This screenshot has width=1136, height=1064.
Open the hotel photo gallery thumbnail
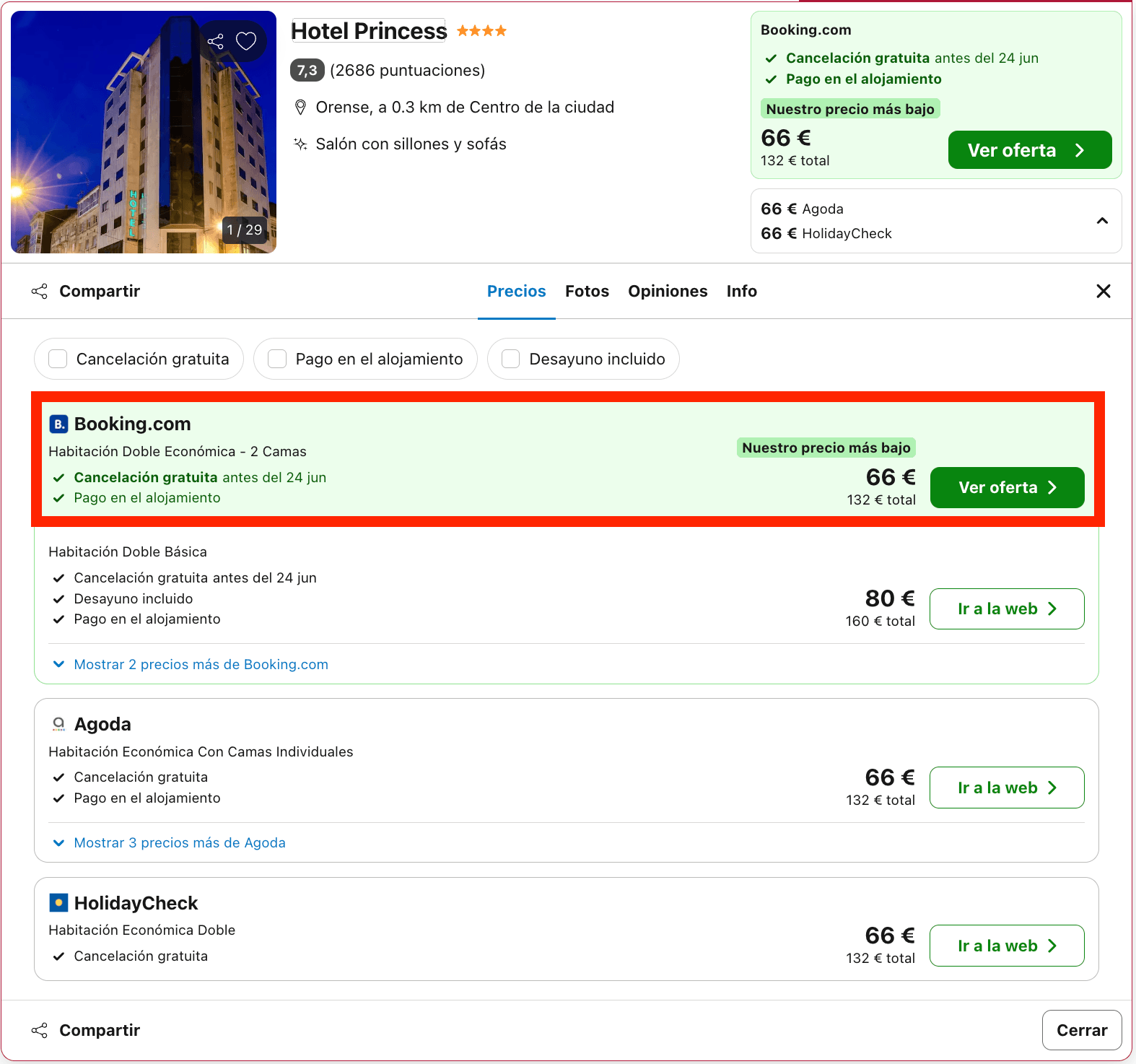click(144, 132)
